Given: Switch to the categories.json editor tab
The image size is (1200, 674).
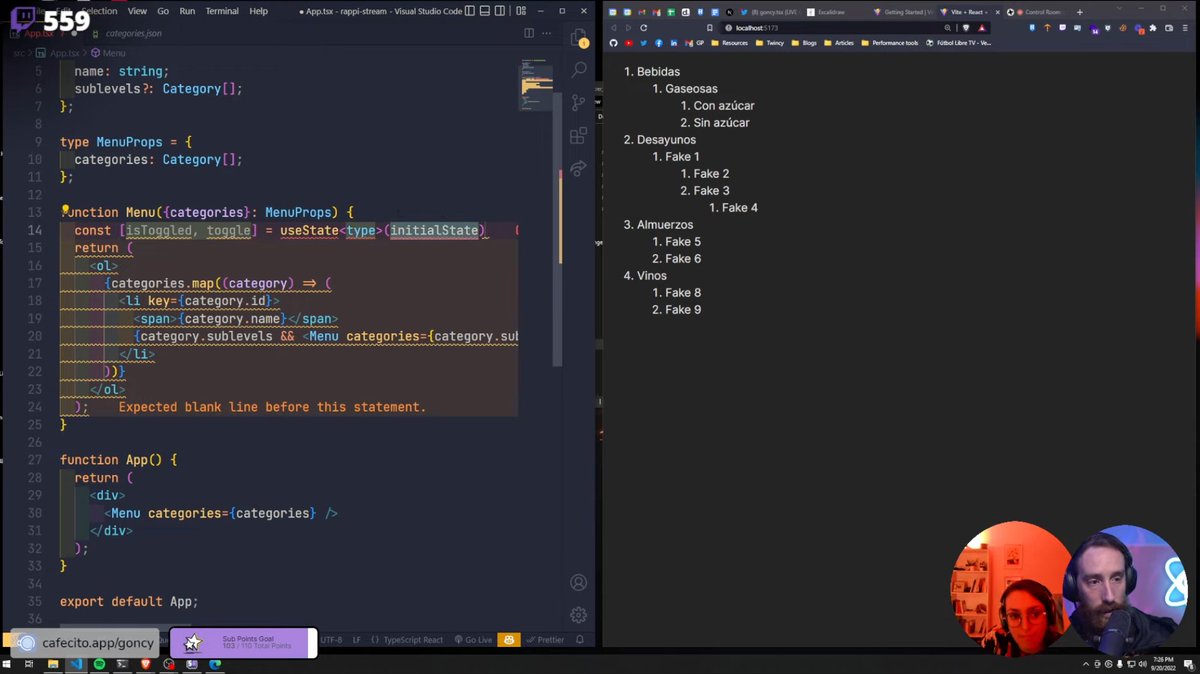Looking at the screenshot, I should pos(132,33).
